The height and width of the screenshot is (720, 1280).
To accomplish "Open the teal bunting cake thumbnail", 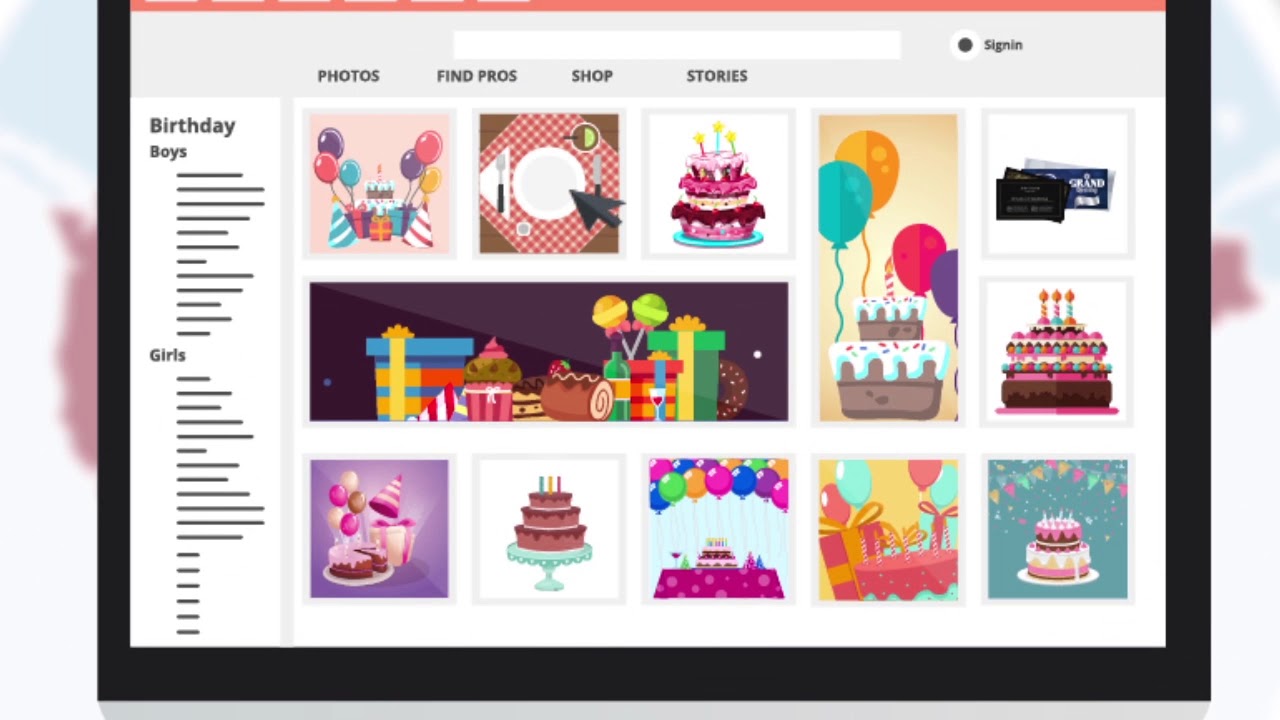I will coord(1057,529).
